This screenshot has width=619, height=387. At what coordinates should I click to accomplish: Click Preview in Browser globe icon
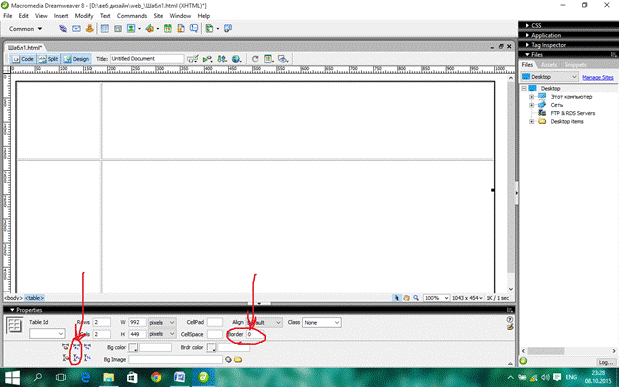point(236,59)
